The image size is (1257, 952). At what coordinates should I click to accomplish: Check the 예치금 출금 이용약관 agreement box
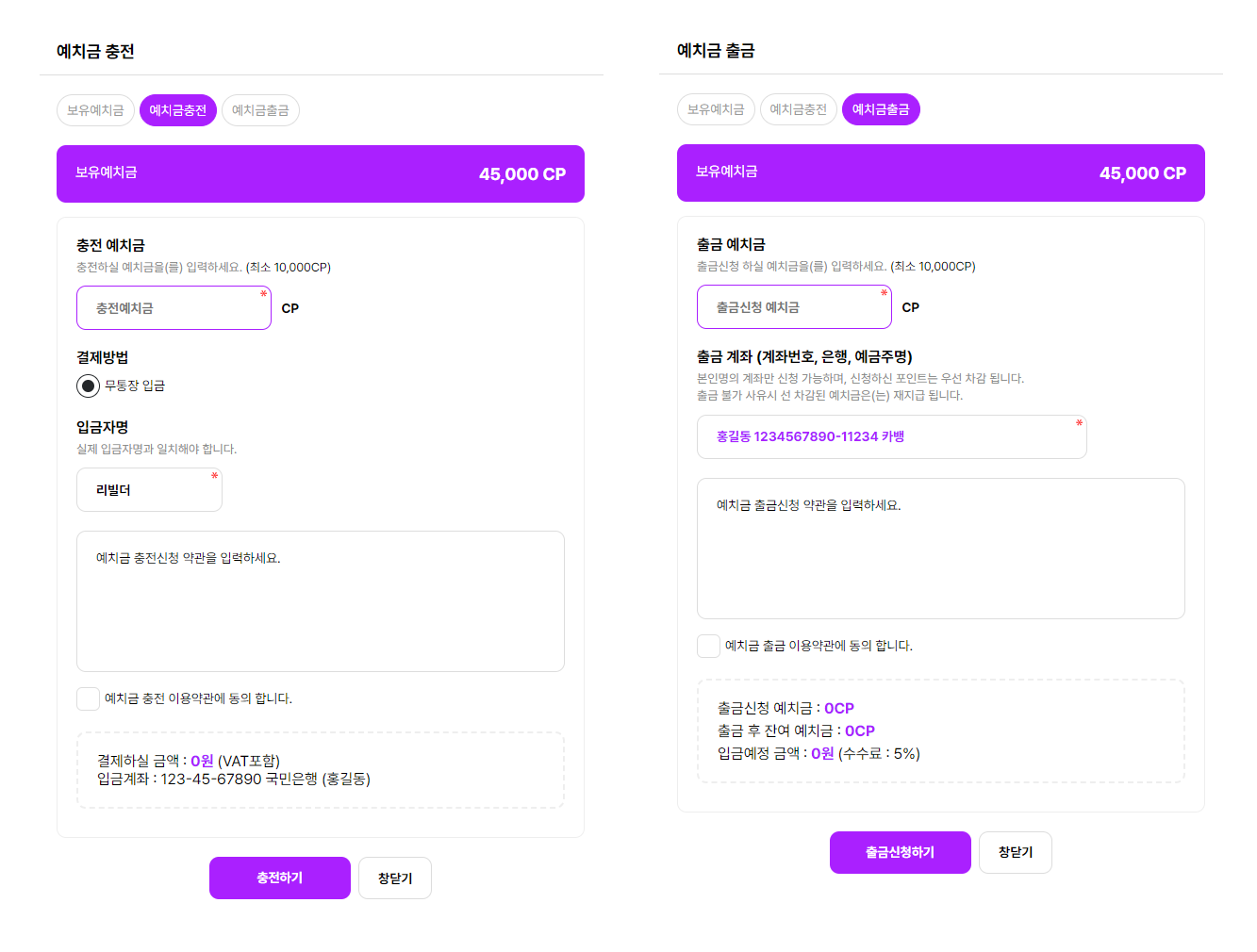click(708, 646)
